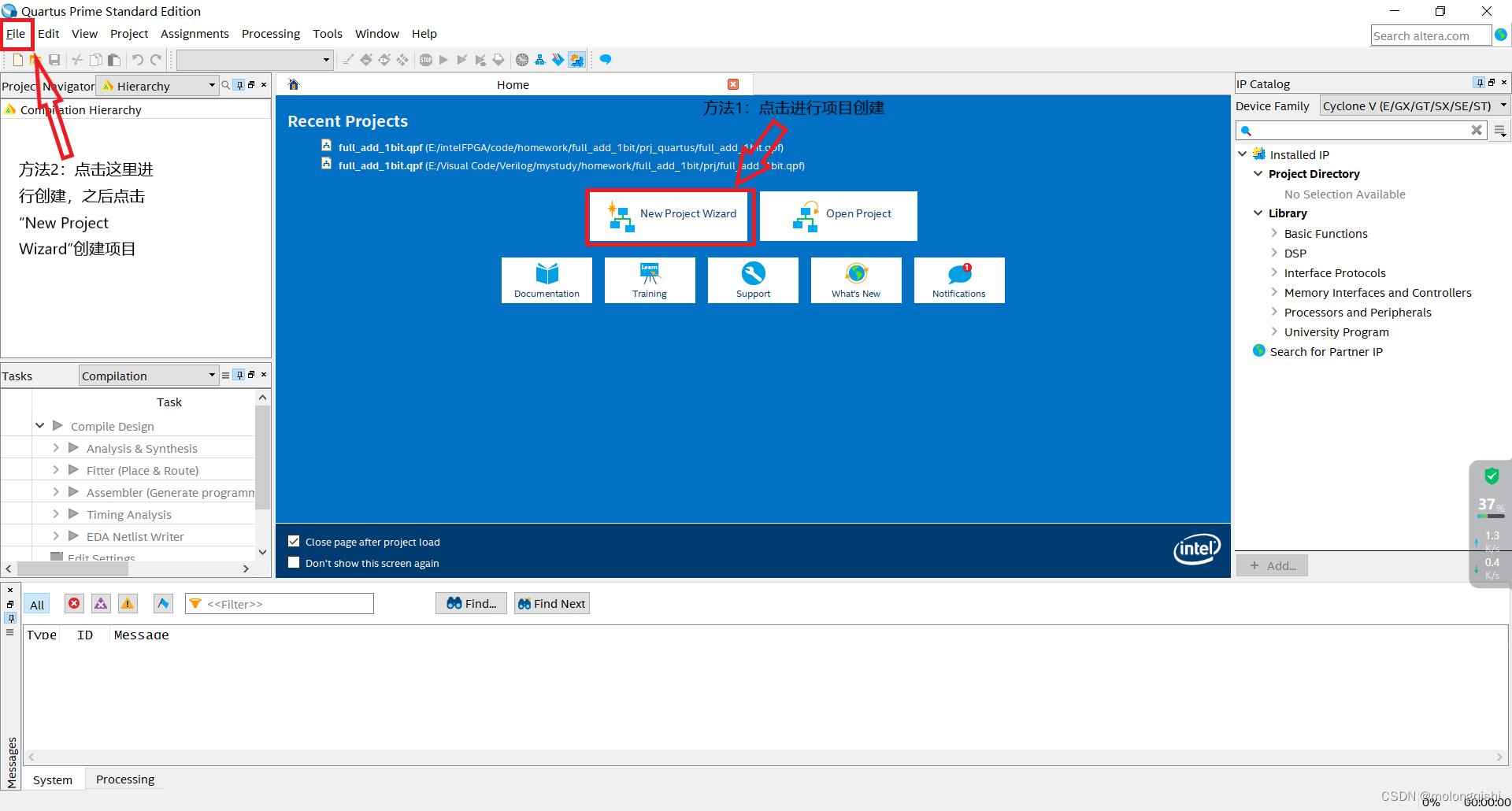
Task: Expand the Basic Functions library node
Action: [x=1274, y=233]
